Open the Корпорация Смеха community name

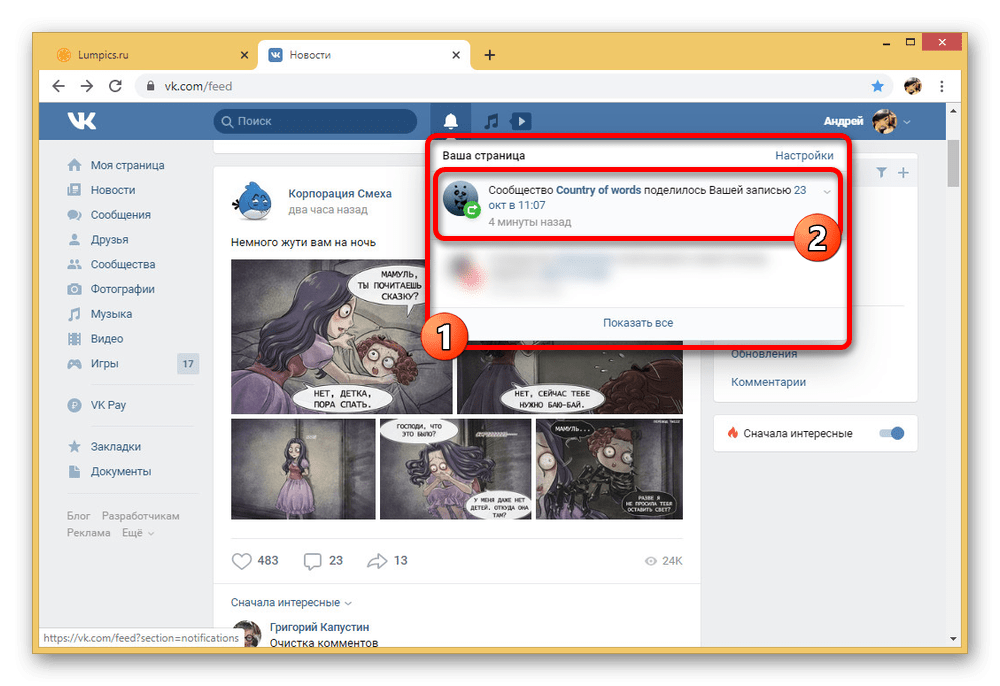[340, 194]
